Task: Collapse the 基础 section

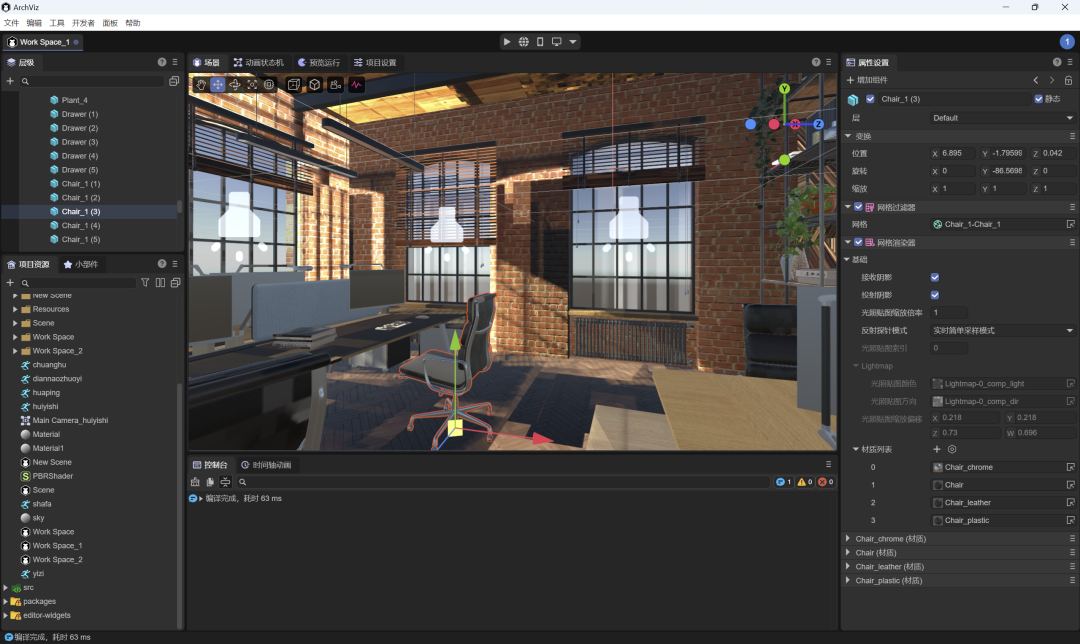Action: pyautogui.click(x=847, y=260)
